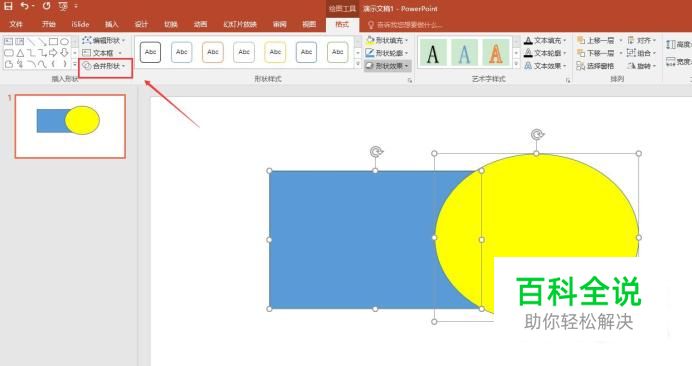This screenshot has width=692, height=366.
Task: Select the curve shape
Action: coord(42,64)
